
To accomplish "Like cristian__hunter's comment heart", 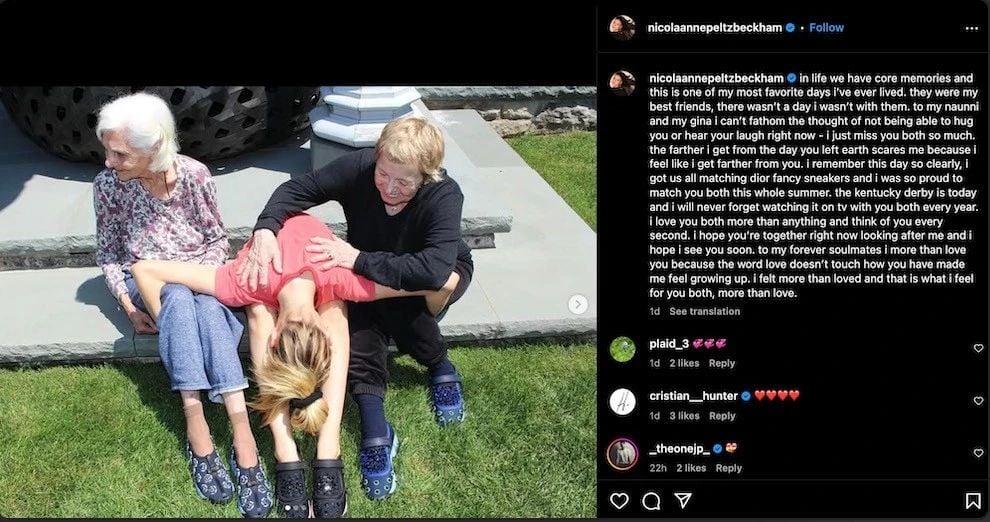I will click(x=978, y=401).
